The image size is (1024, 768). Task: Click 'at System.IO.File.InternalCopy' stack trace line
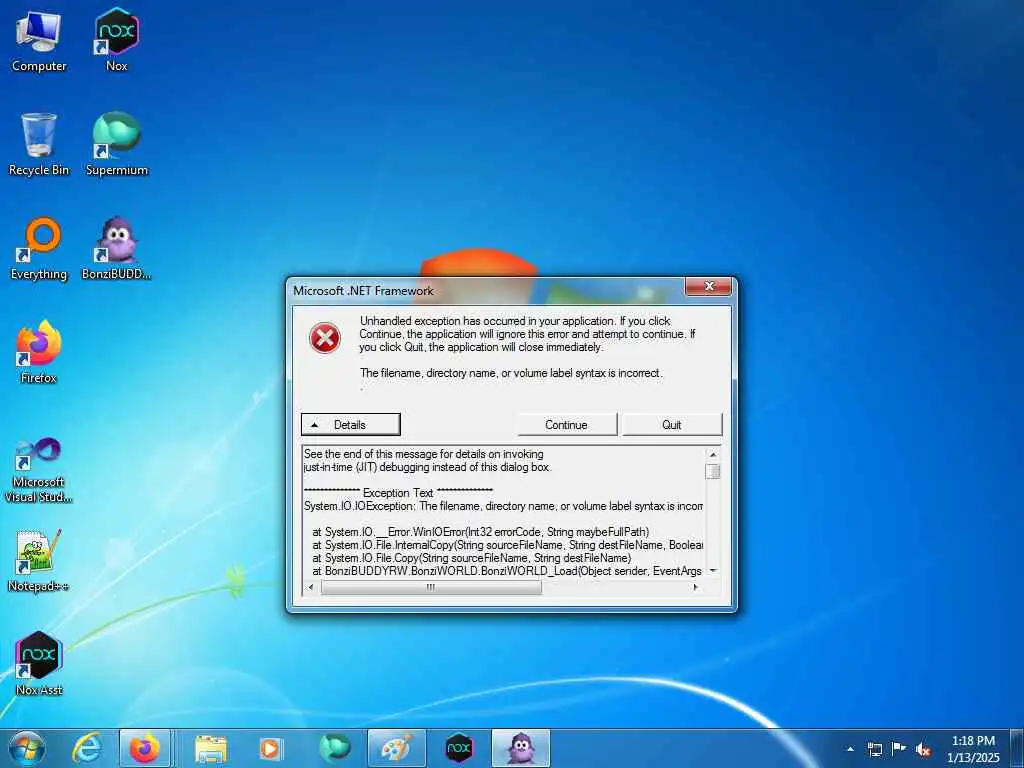point(507,545)
